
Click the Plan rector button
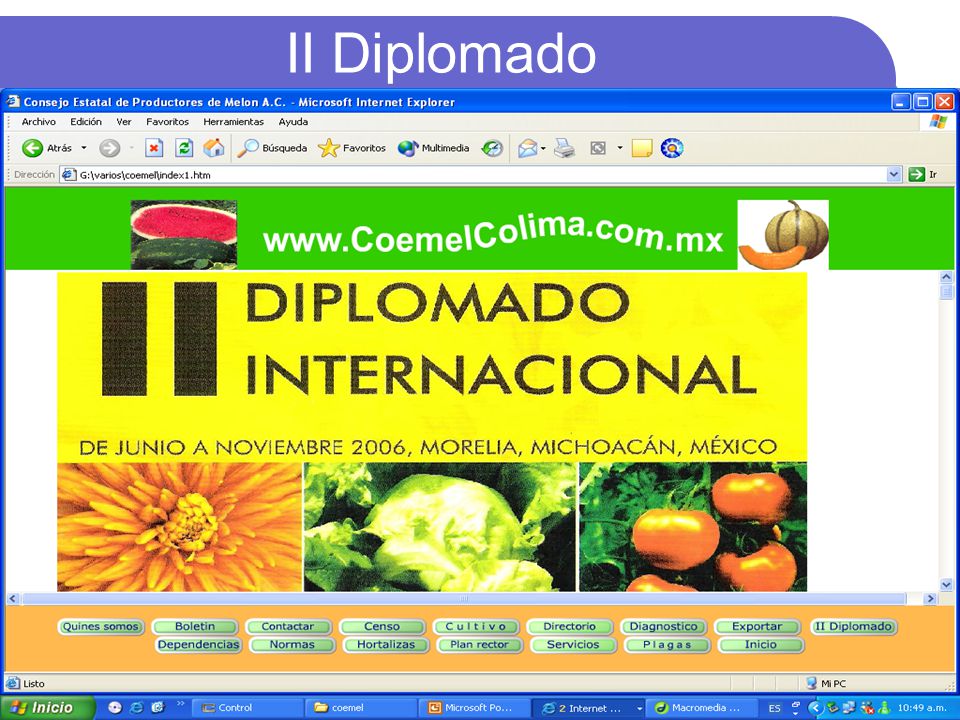click(479, 645)
